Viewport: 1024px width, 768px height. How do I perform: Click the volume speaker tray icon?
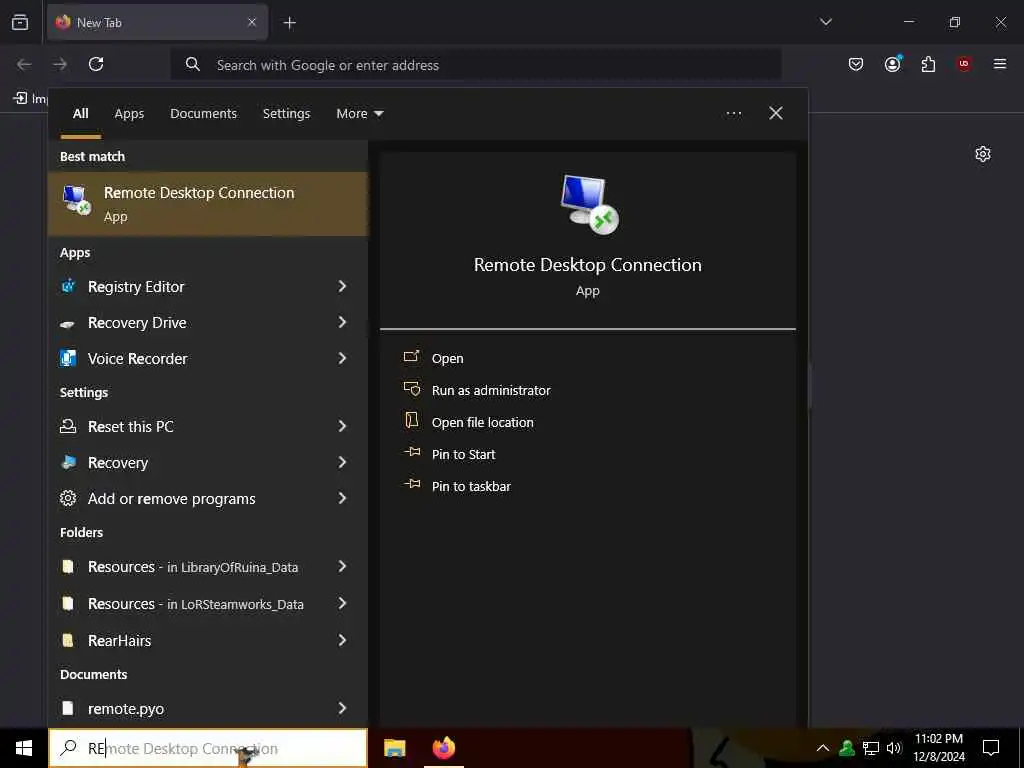894,748
